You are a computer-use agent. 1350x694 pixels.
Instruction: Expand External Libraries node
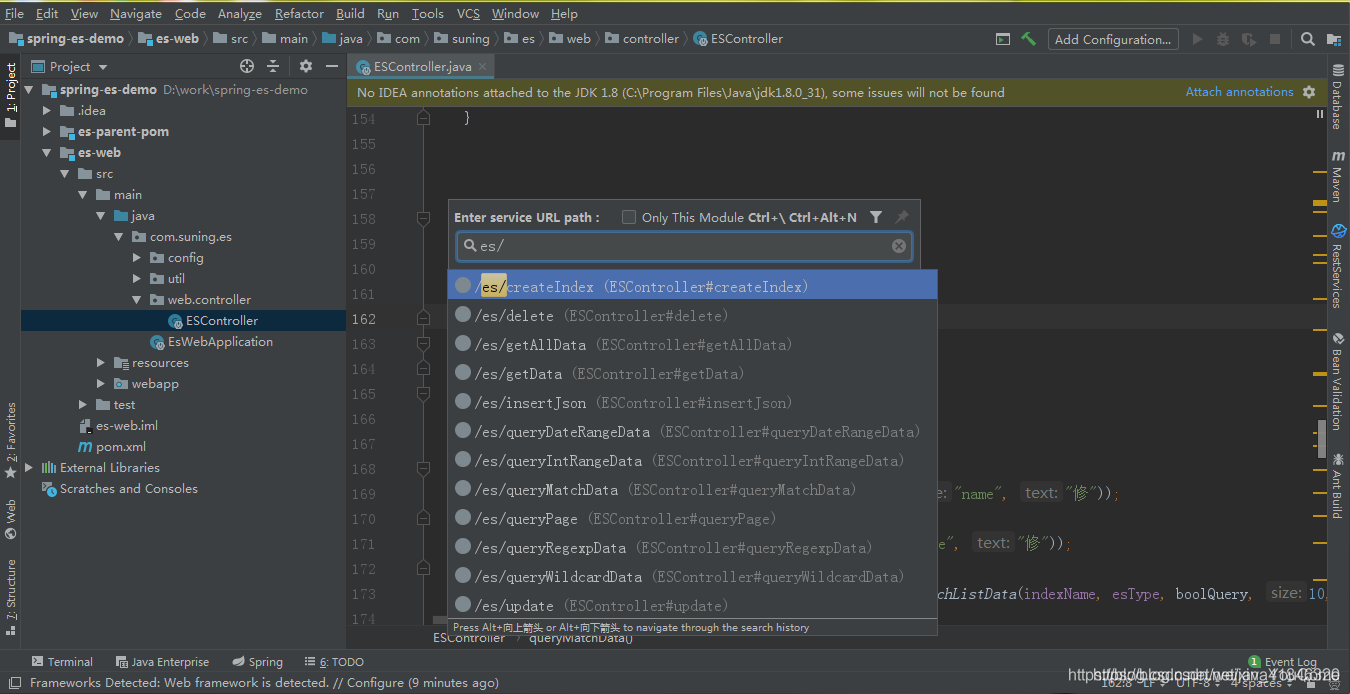coord(29,468)
